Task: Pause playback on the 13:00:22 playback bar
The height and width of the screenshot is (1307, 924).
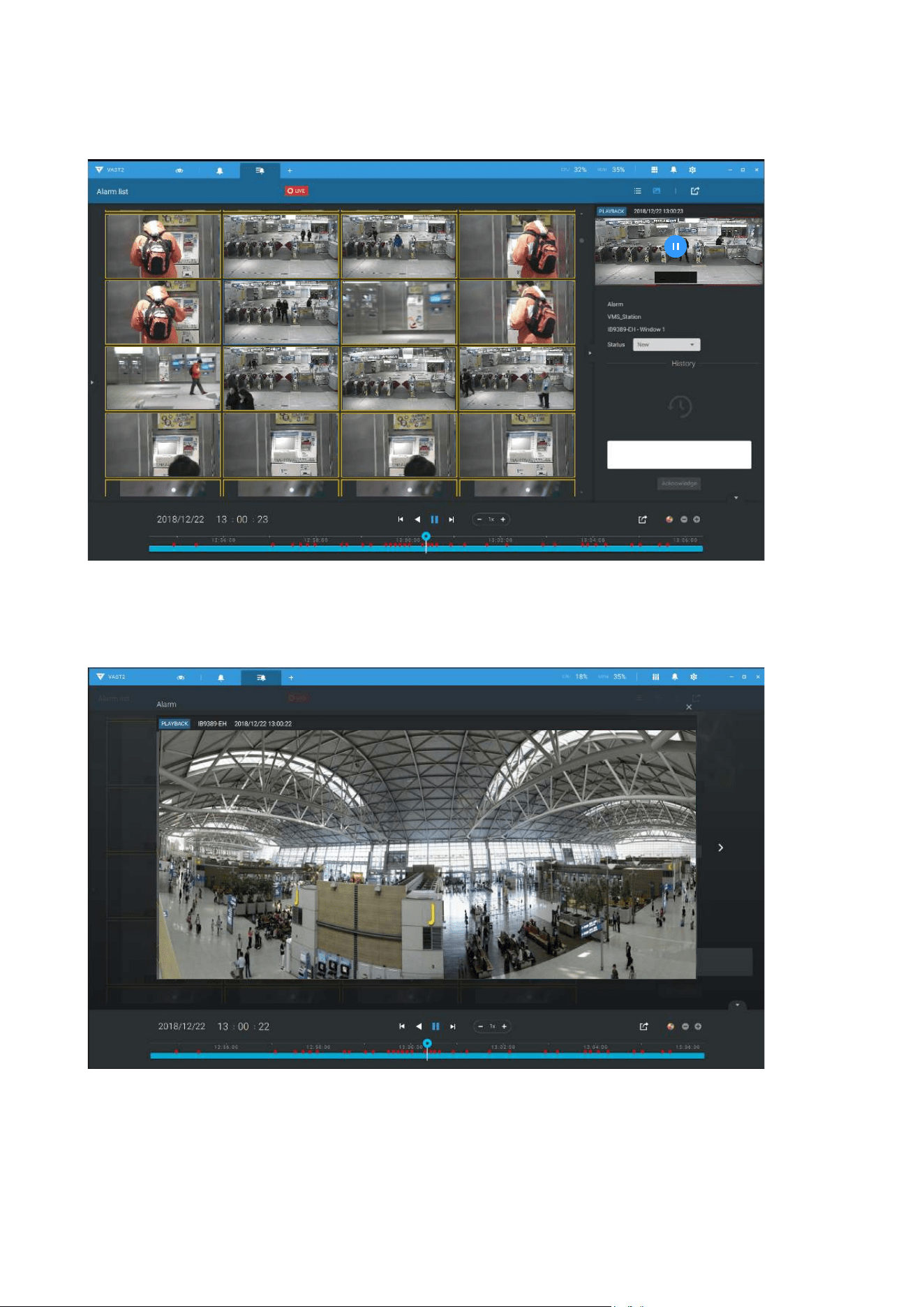Action: click(435, 1026)
